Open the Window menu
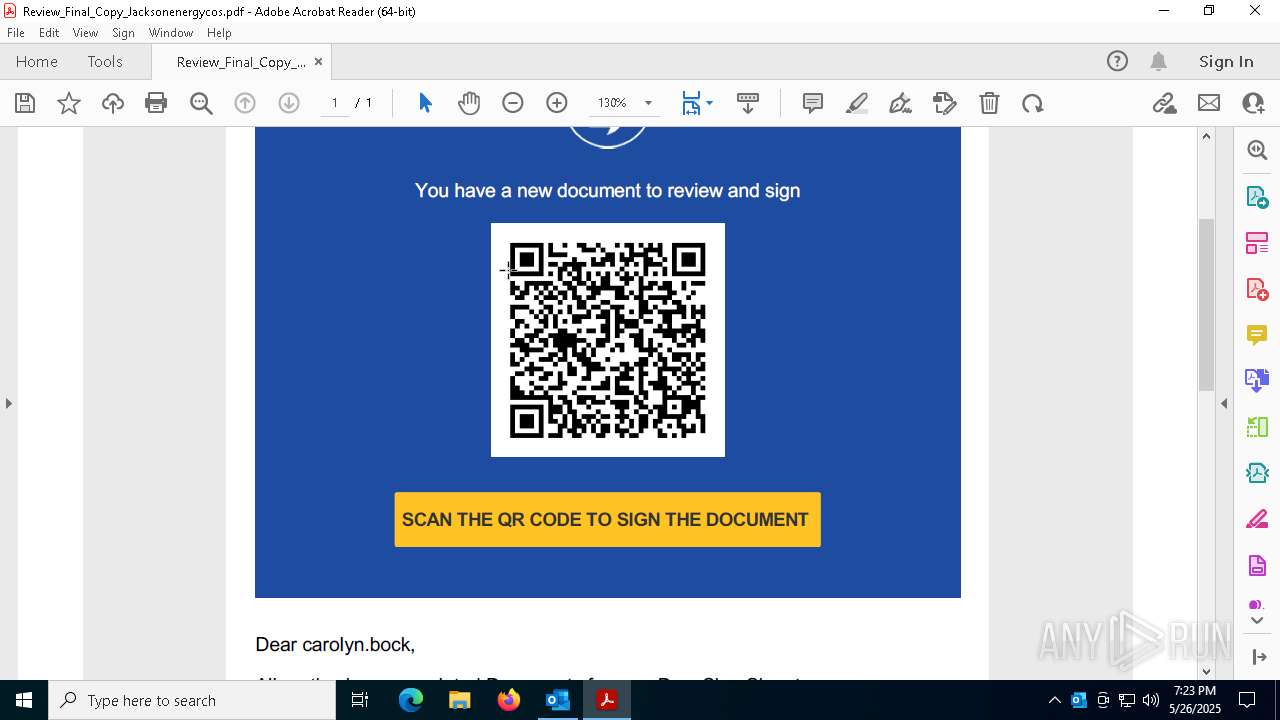The width and height of the screenshot is (1280, 720). (171, 33)
